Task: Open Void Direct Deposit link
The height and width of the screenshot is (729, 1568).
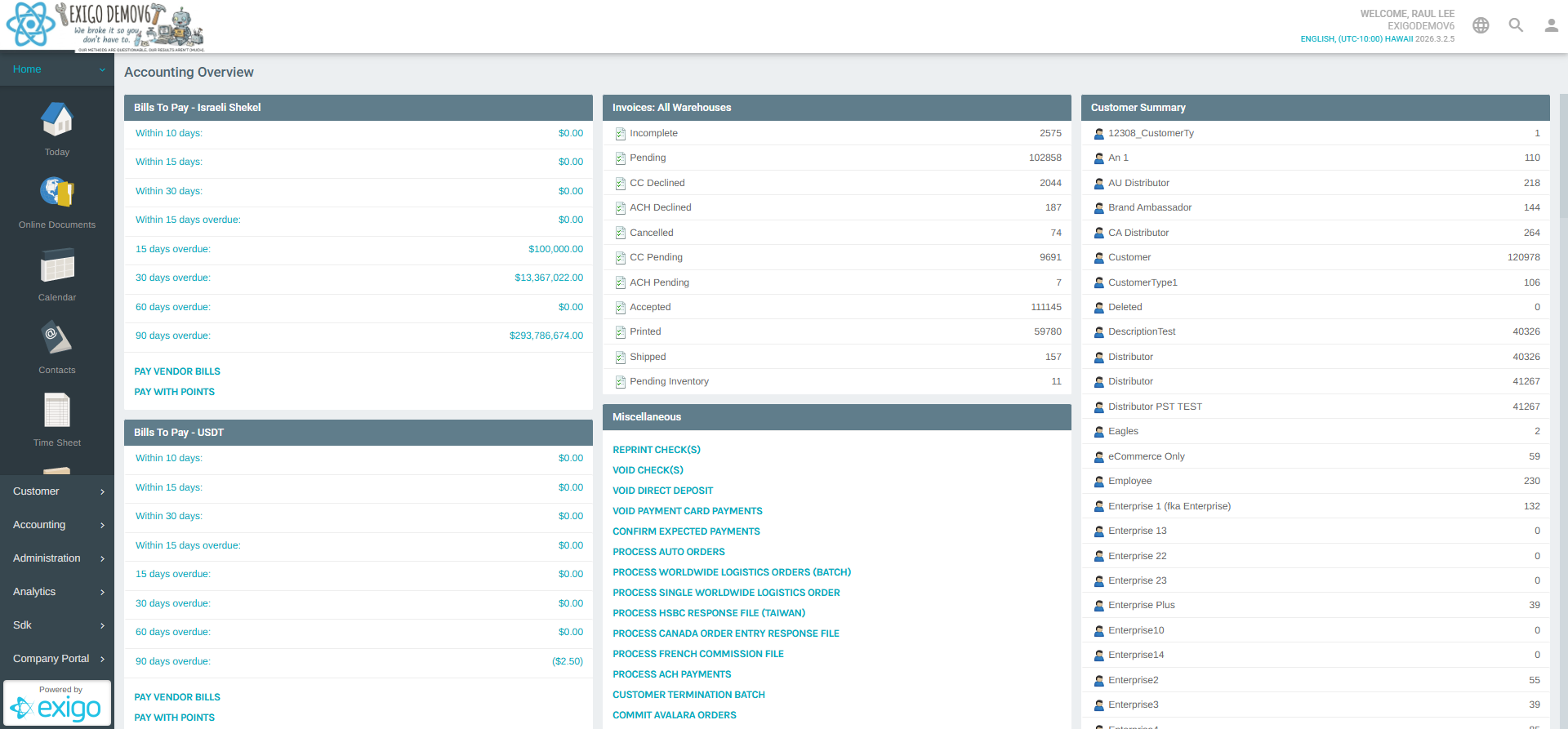Action: point(662,491)
